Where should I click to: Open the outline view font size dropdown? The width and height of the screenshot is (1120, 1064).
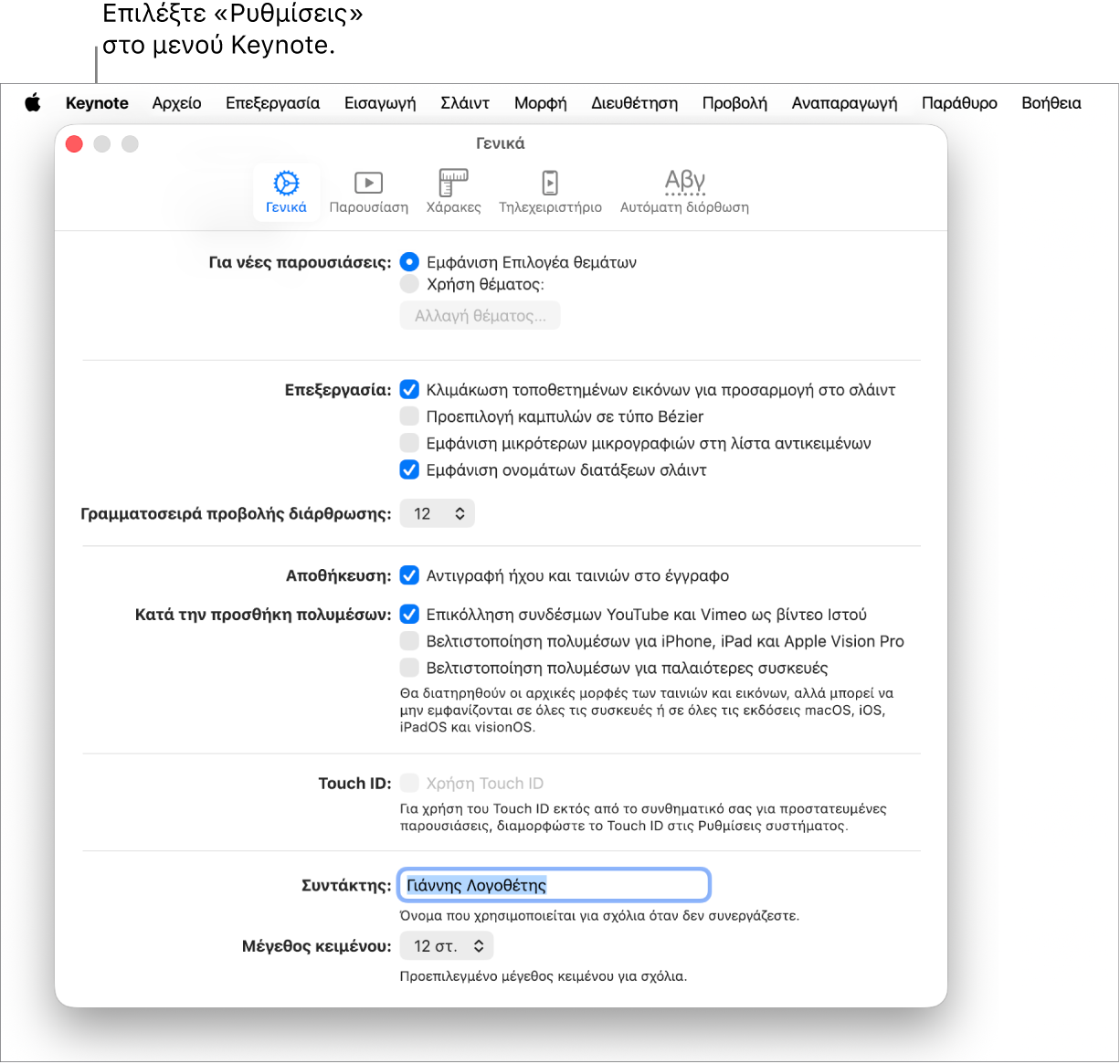pyautogui.click(x=438, y=513)
